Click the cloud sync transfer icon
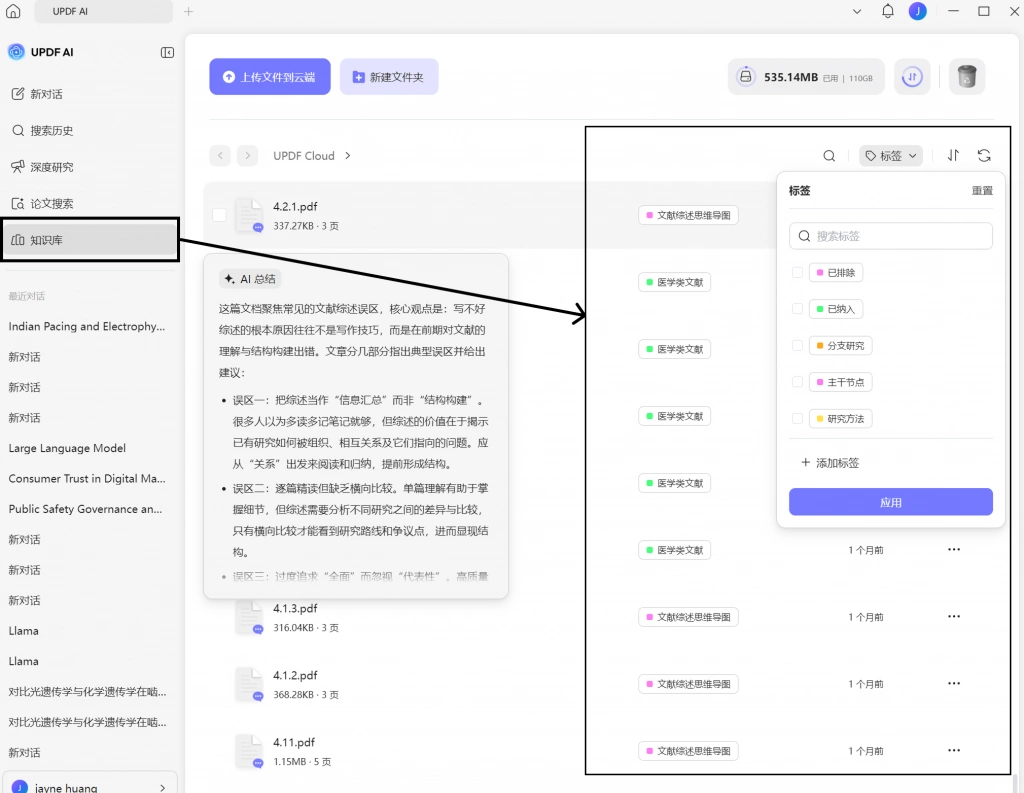The width and height of the screenshot is (1024, 793). 912,76
